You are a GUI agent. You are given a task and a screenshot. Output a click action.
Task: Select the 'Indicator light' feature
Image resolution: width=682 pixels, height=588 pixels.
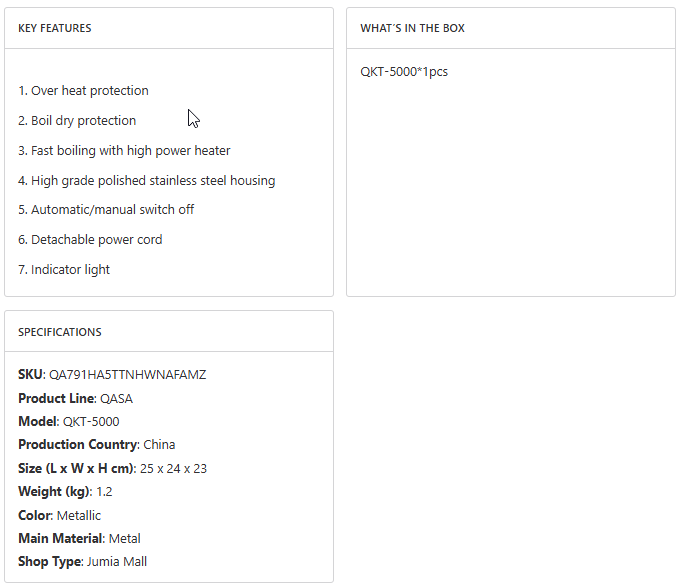[64, 270]
